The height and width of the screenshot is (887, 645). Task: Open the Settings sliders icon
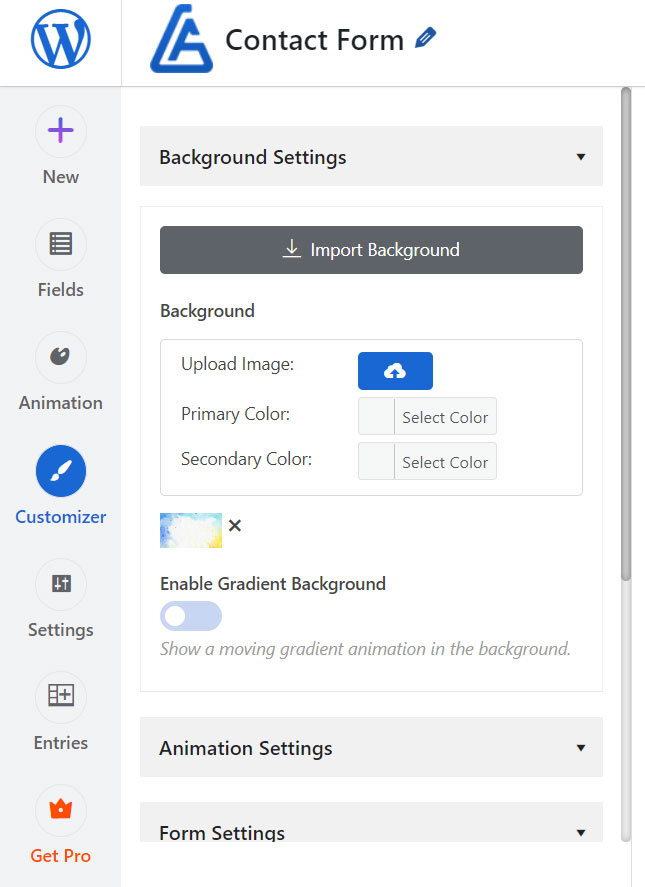pyautogui.click(x=60, y=584)
